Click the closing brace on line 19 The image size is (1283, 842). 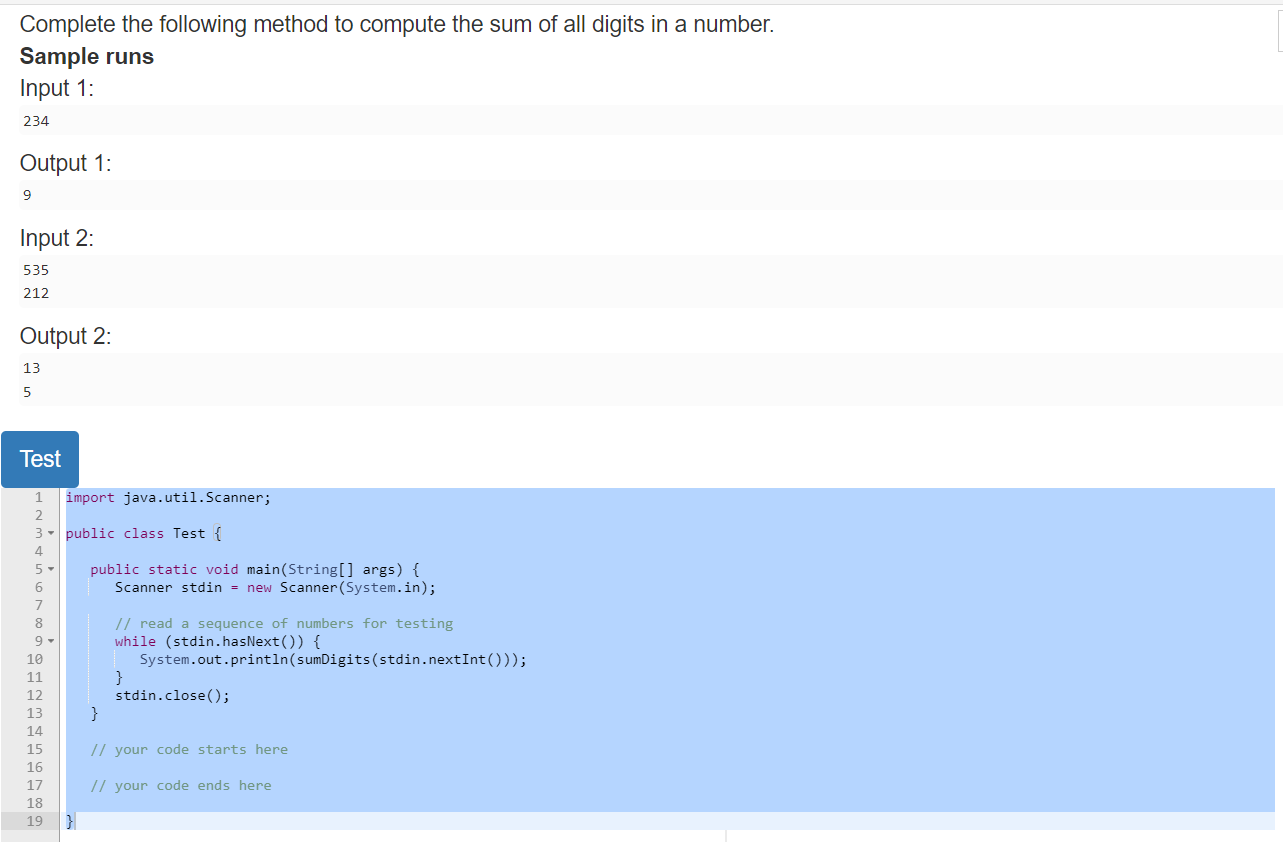(68, 820)
